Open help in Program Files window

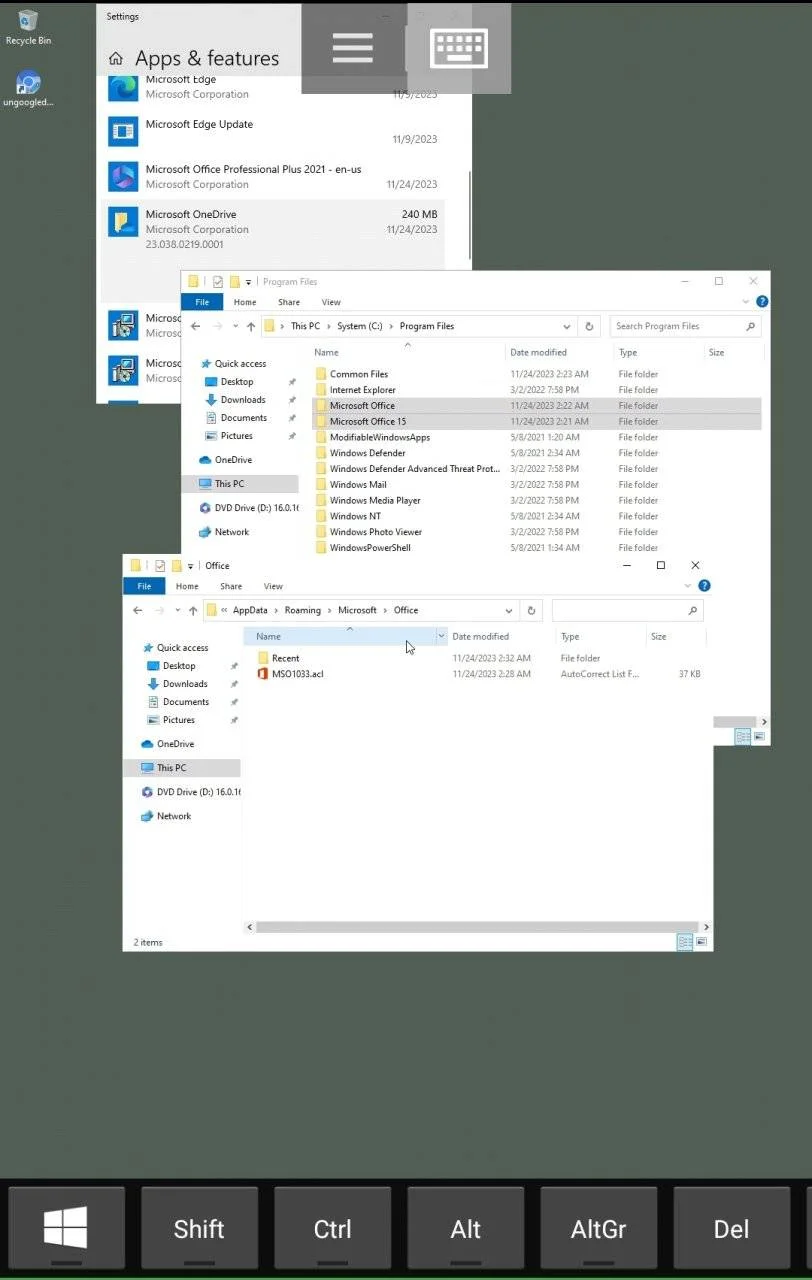(x=762, y=301)
